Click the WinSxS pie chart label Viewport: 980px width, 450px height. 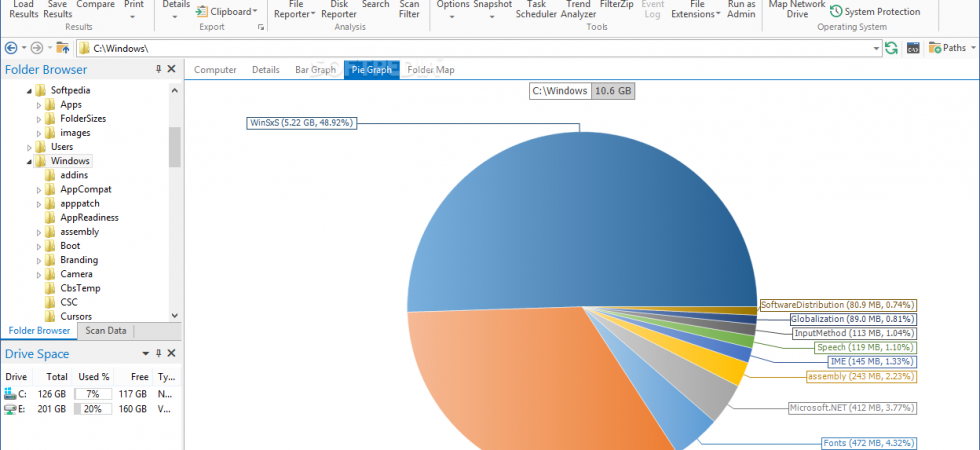(302, 123)
